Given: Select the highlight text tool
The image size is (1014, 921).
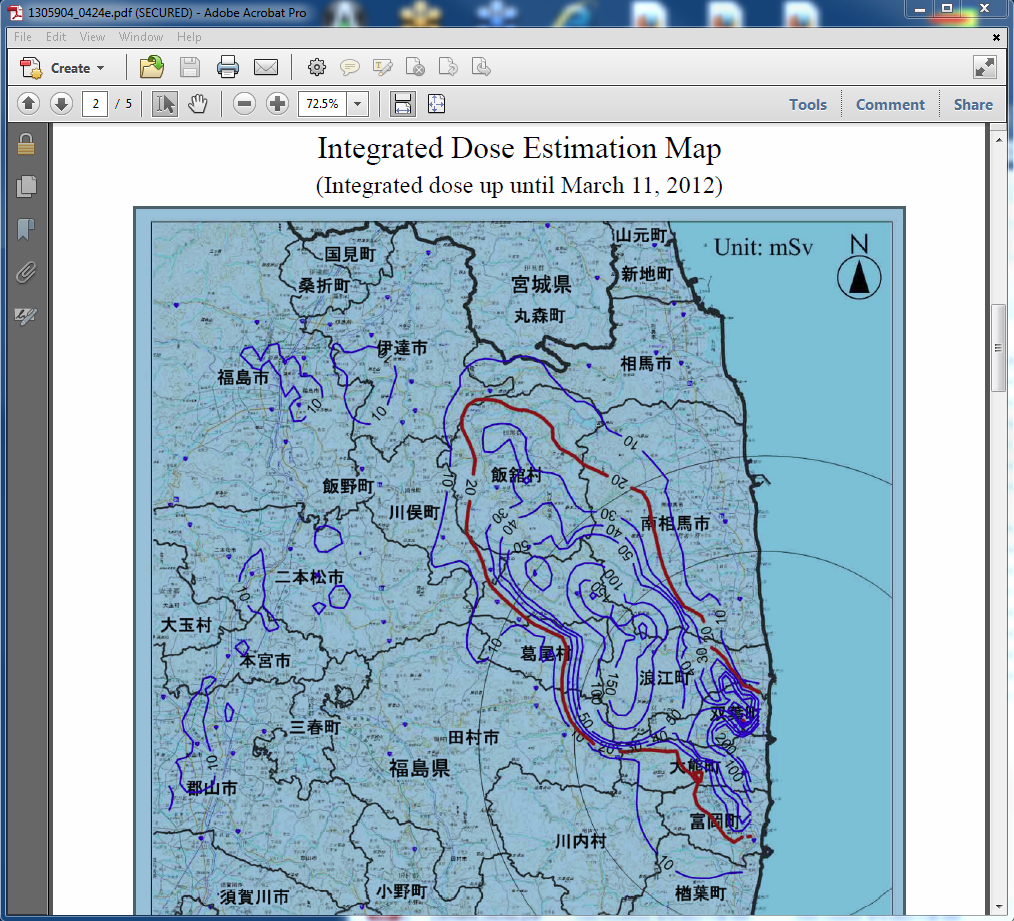Looking at the screenshot, I should pos(382,67).
